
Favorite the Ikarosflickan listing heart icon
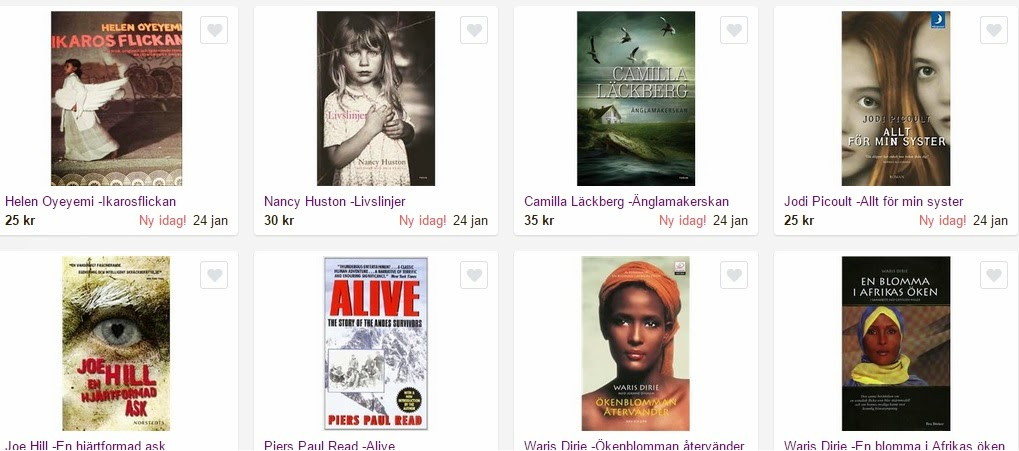coord(214,30)
